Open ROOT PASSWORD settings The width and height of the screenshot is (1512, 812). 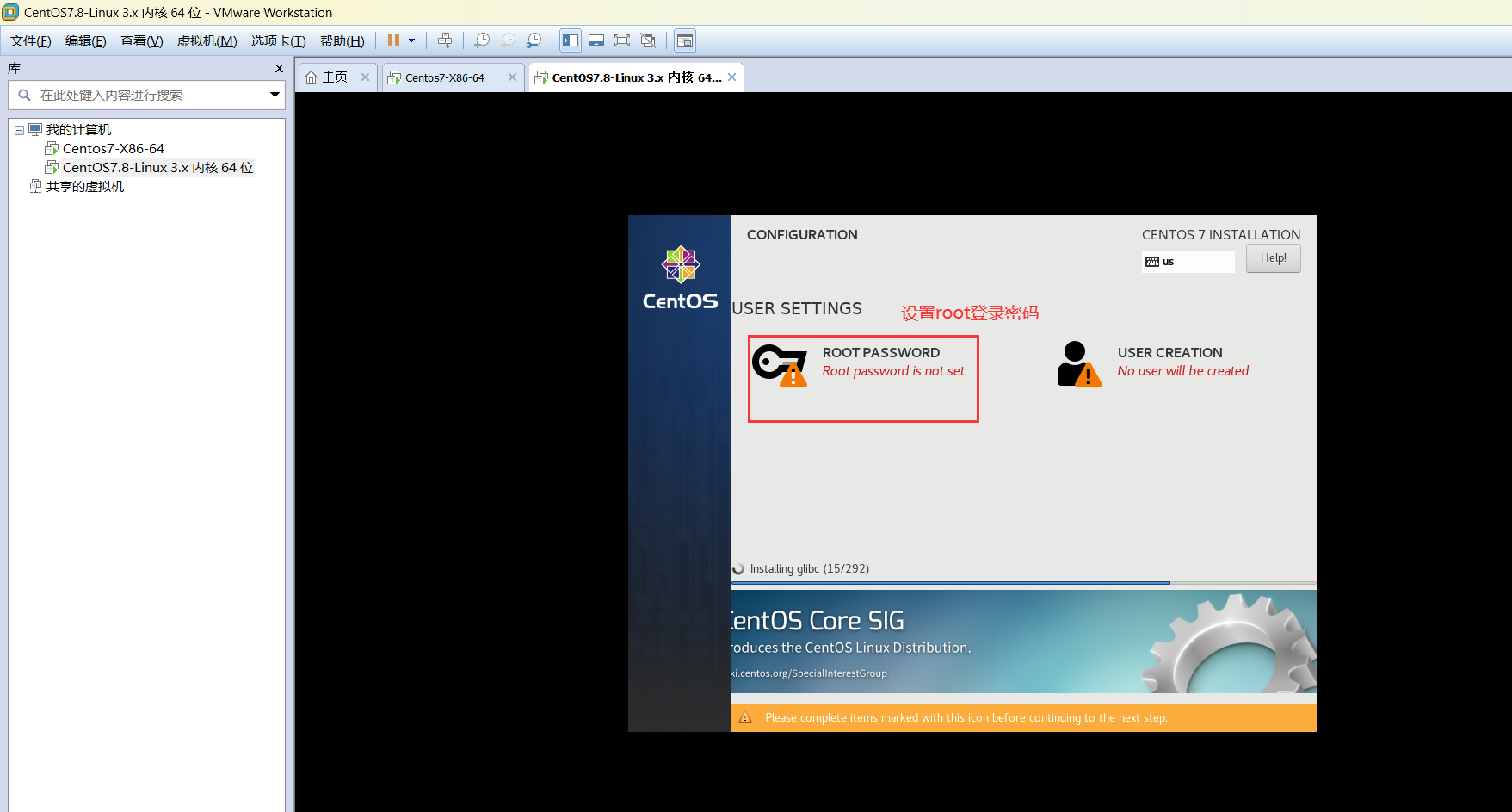[863, 379]
